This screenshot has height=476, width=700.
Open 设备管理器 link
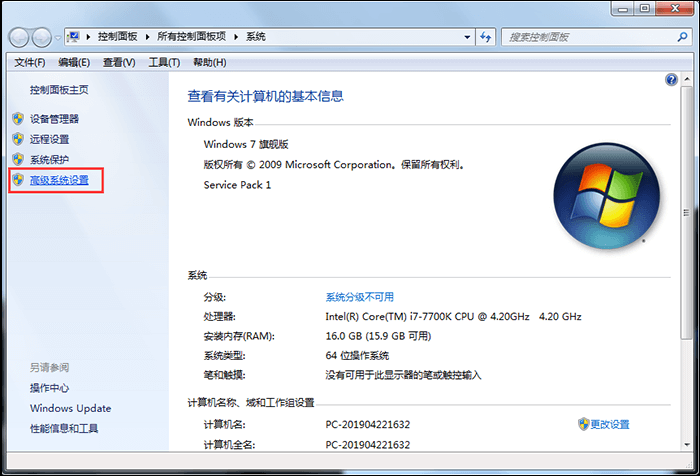point(54,119)
